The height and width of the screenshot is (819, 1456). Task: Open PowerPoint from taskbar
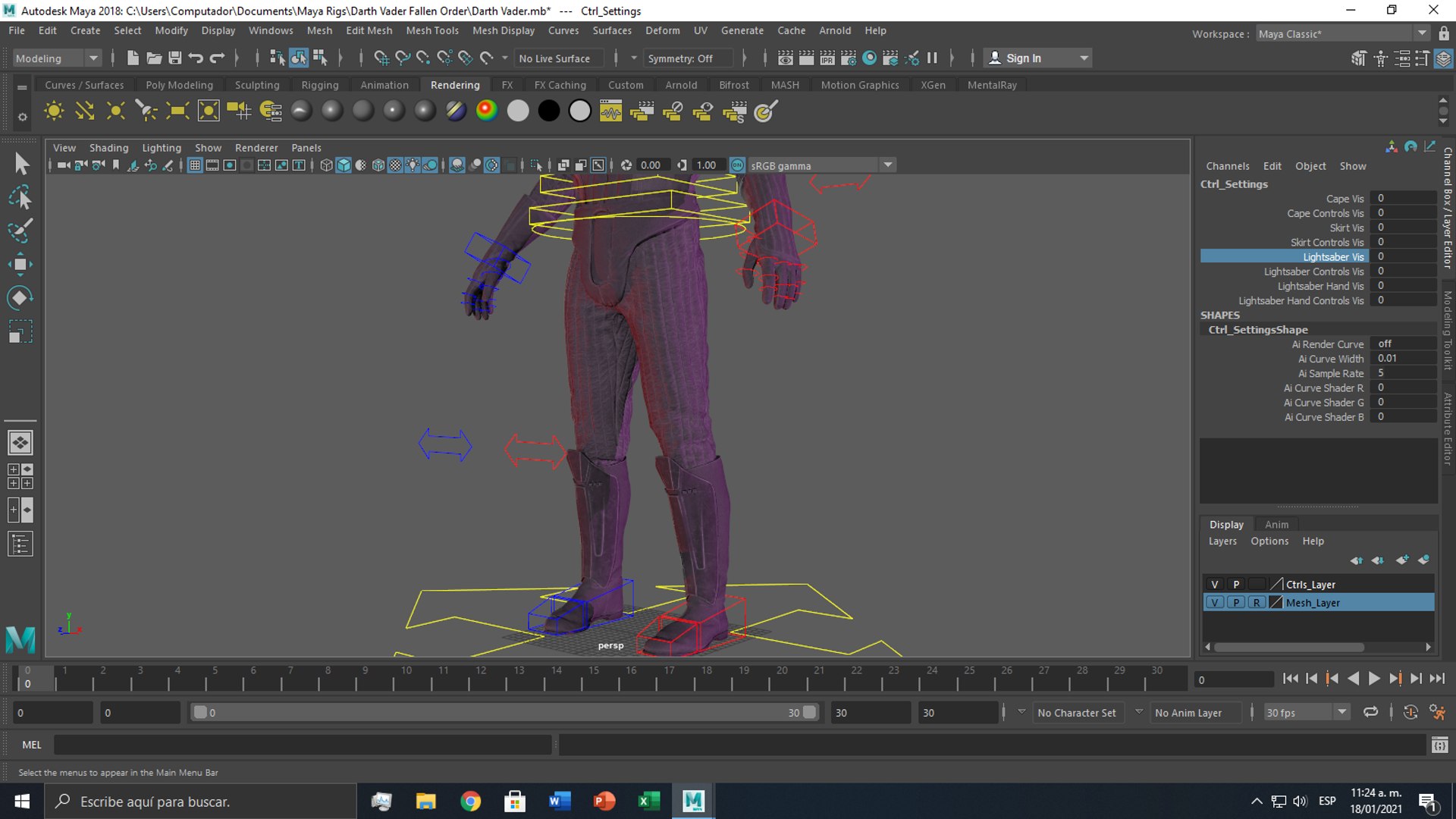click(604, 801)
